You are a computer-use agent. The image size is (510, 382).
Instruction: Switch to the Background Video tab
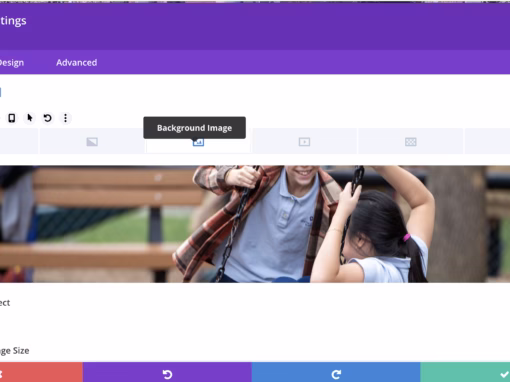[x=304, y=142]
